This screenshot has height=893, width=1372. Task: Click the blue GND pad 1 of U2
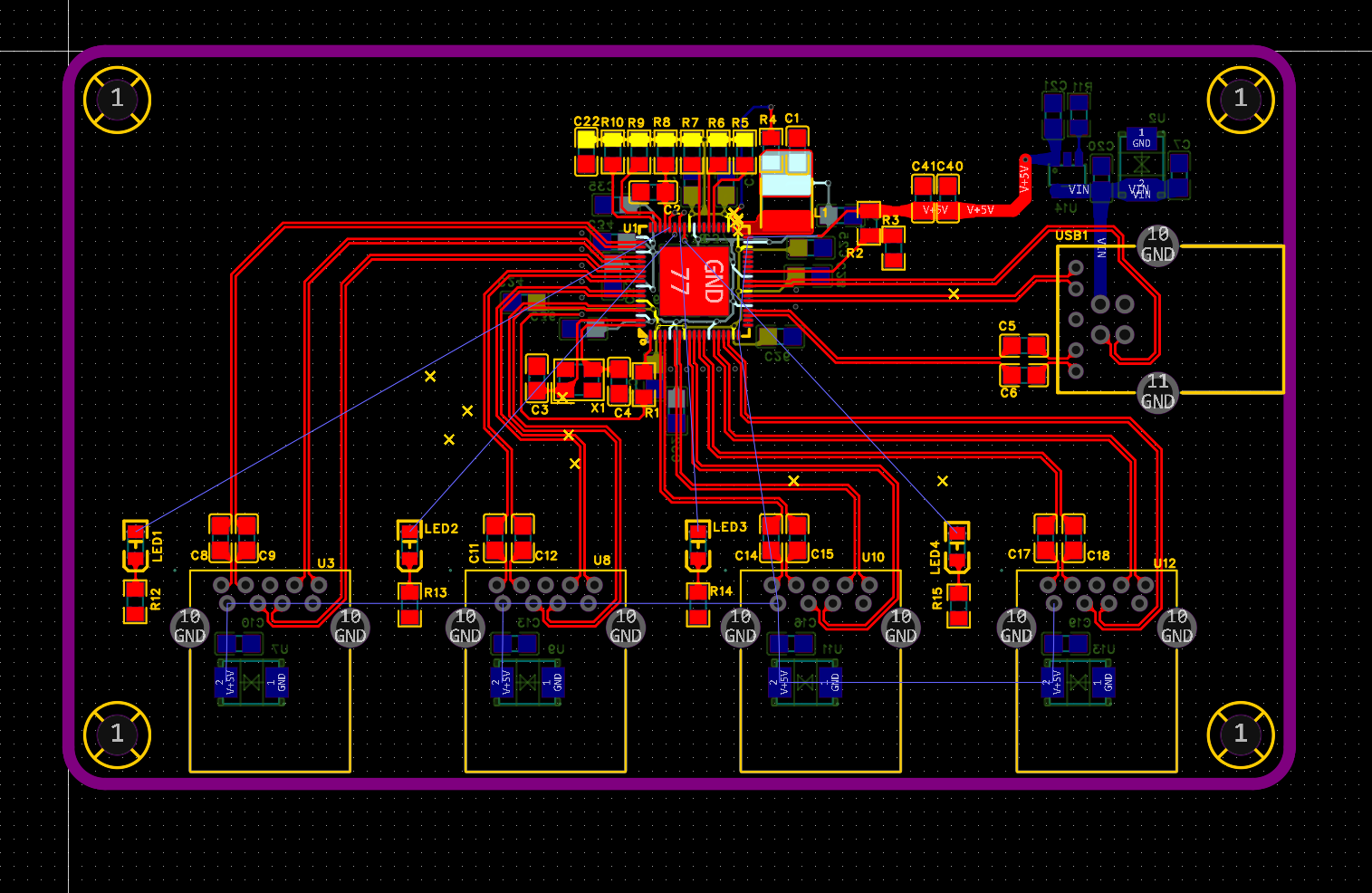(x=1141, y=139)
